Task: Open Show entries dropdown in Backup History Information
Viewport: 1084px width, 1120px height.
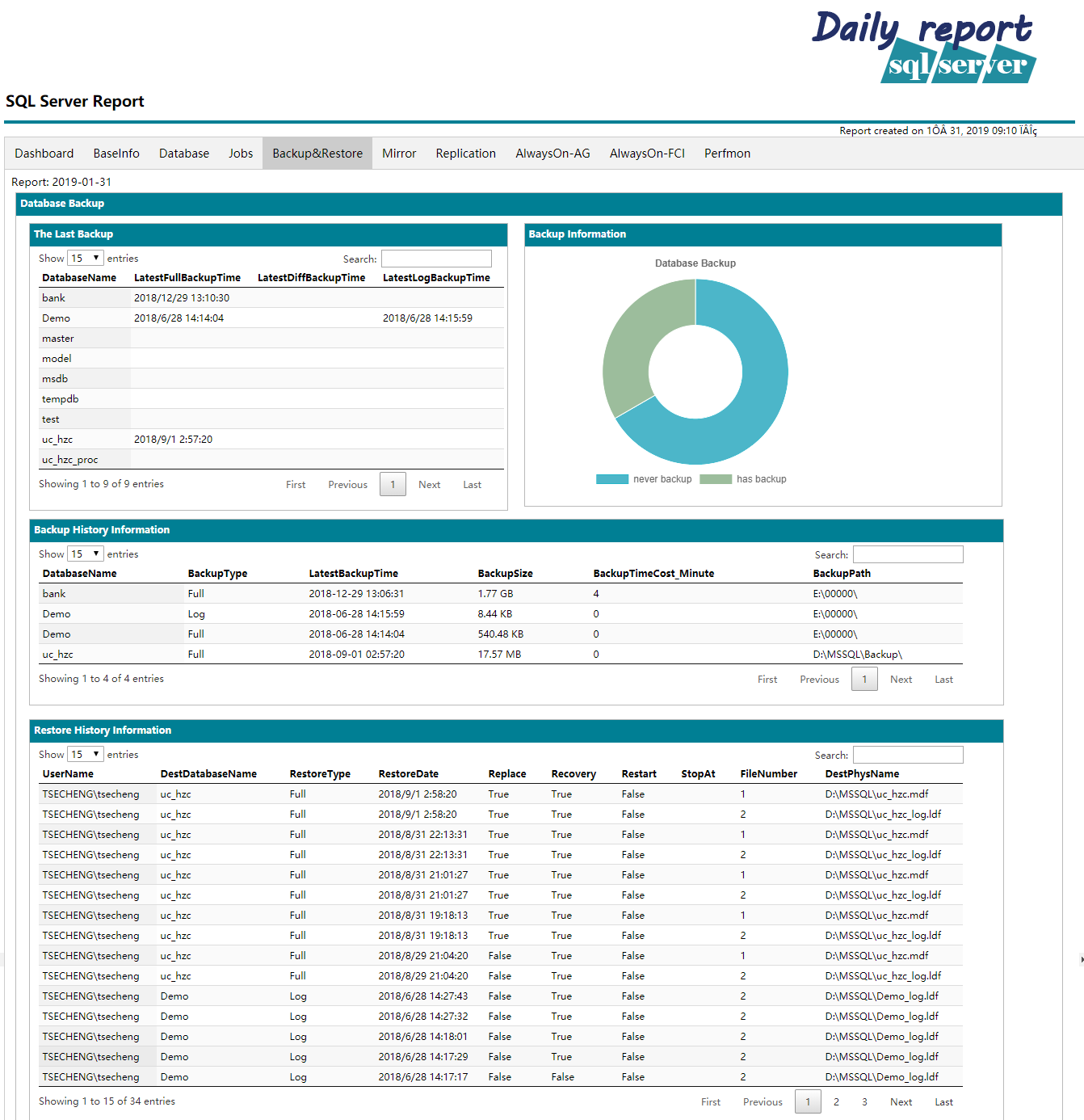Action: click(x=86, y=554)
